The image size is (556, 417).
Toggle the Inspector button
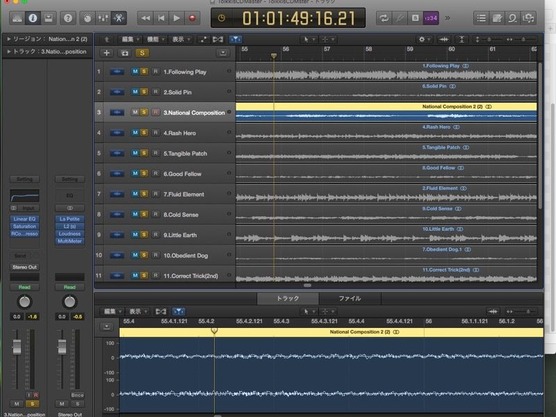tap(33, 18)
